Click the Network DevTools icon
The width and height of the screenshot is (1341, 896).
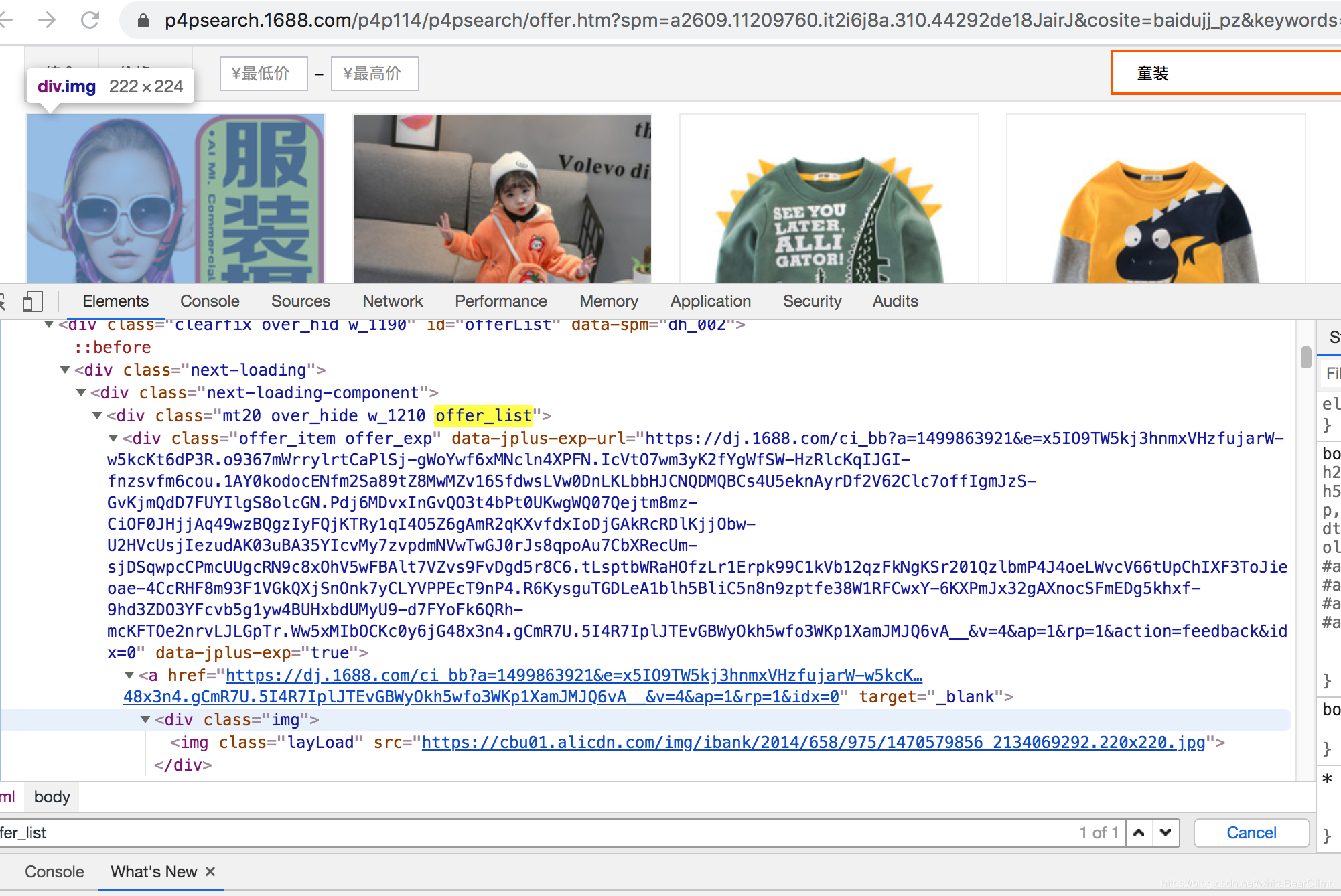392,300
